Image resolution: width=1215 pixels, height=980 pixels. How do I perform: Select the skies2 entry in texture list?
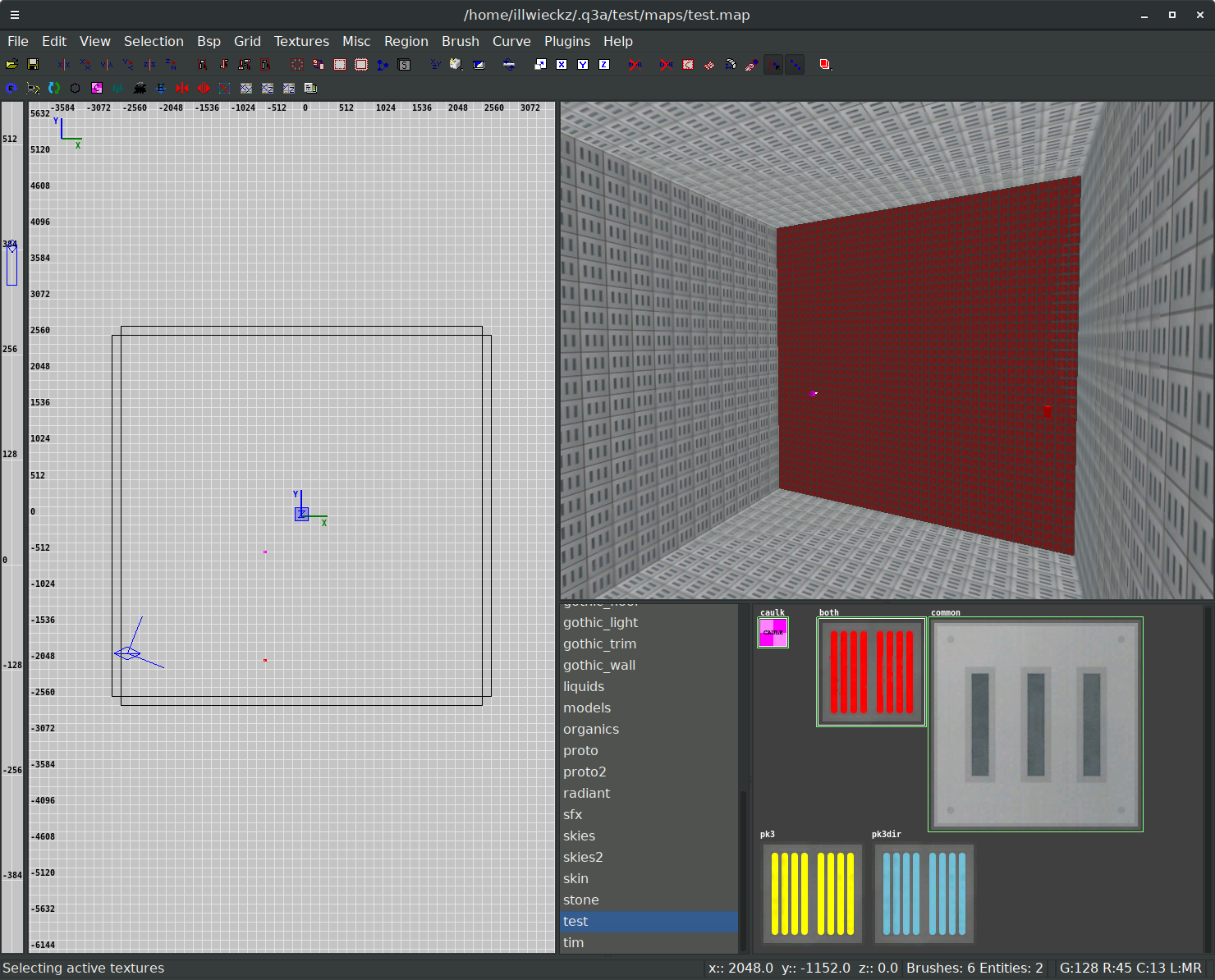(x=583, y=857)
